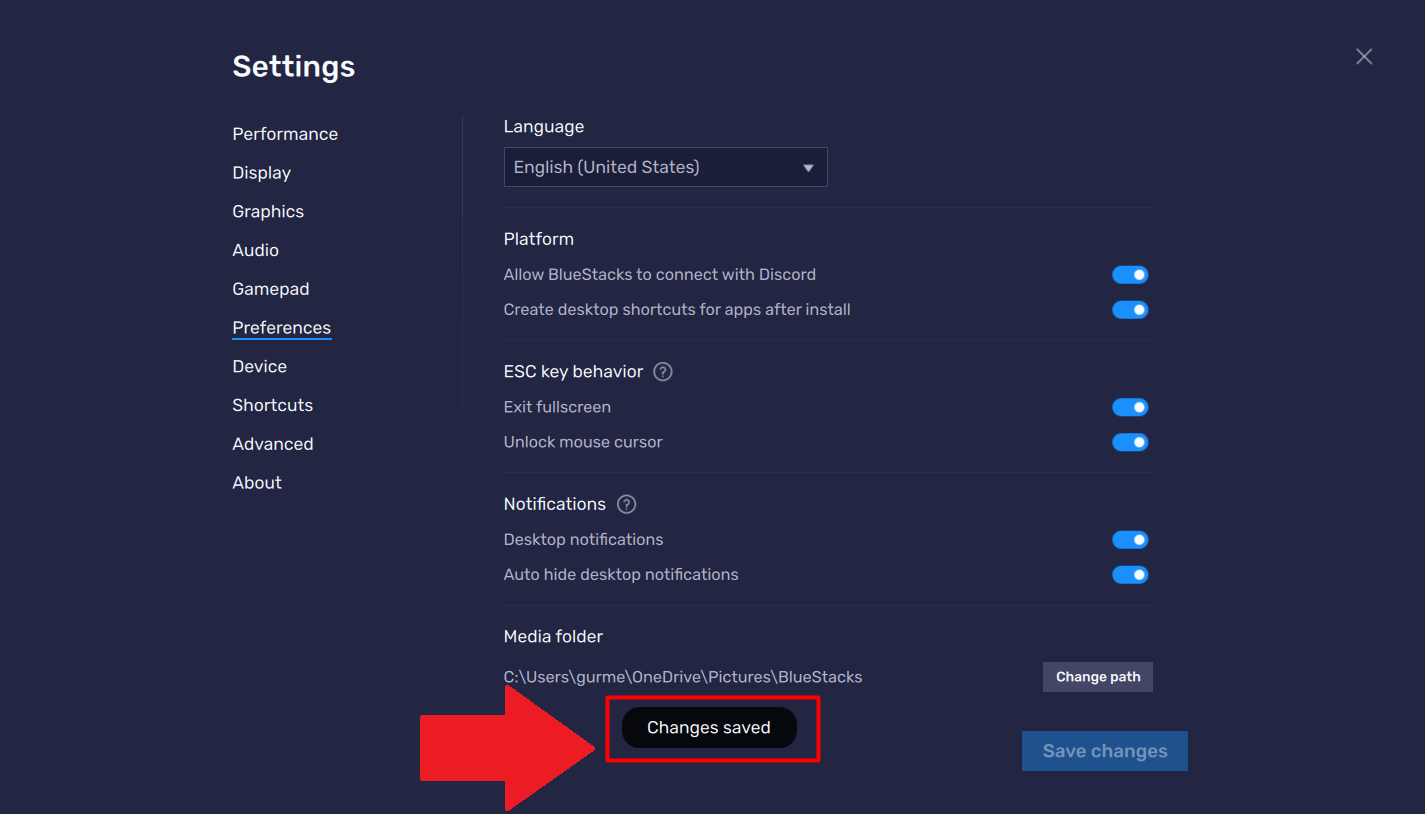1425x814 pixels.
Task: Go to Shortcuts settings
Action: click(x=273, y=405)
